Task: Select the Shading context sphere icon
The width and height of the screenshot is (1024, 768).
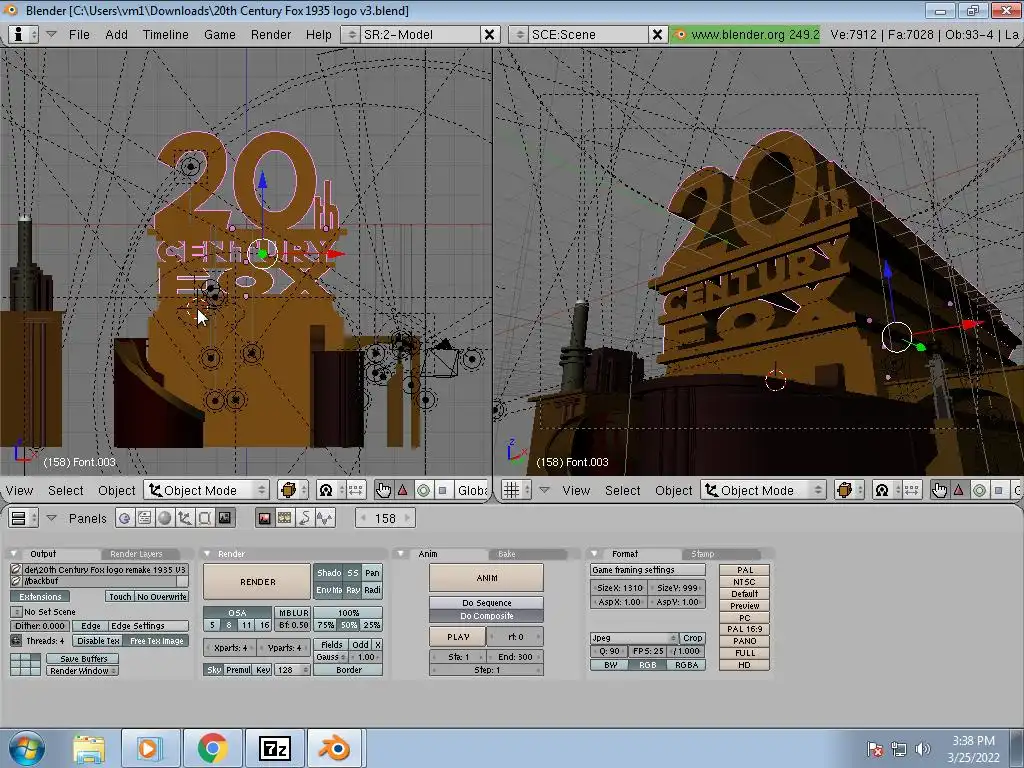Action: click(165, 519)
